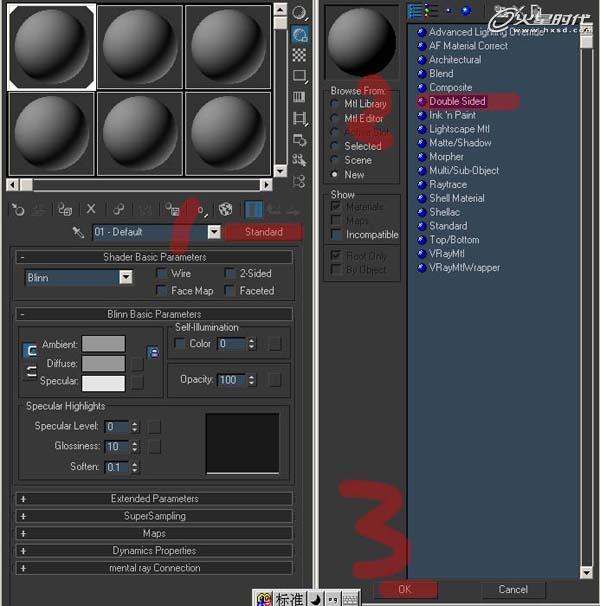Viewport: 600px width, 606px height.
Task: Enable the 2-Sided checkbox
Action: (230, 273)
